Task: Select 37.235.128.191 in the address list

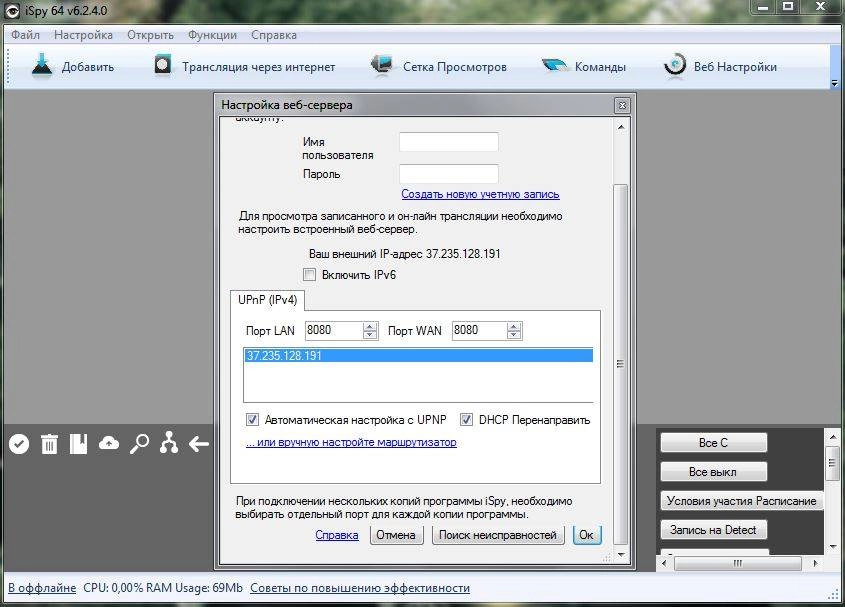Action: (418, 356)
